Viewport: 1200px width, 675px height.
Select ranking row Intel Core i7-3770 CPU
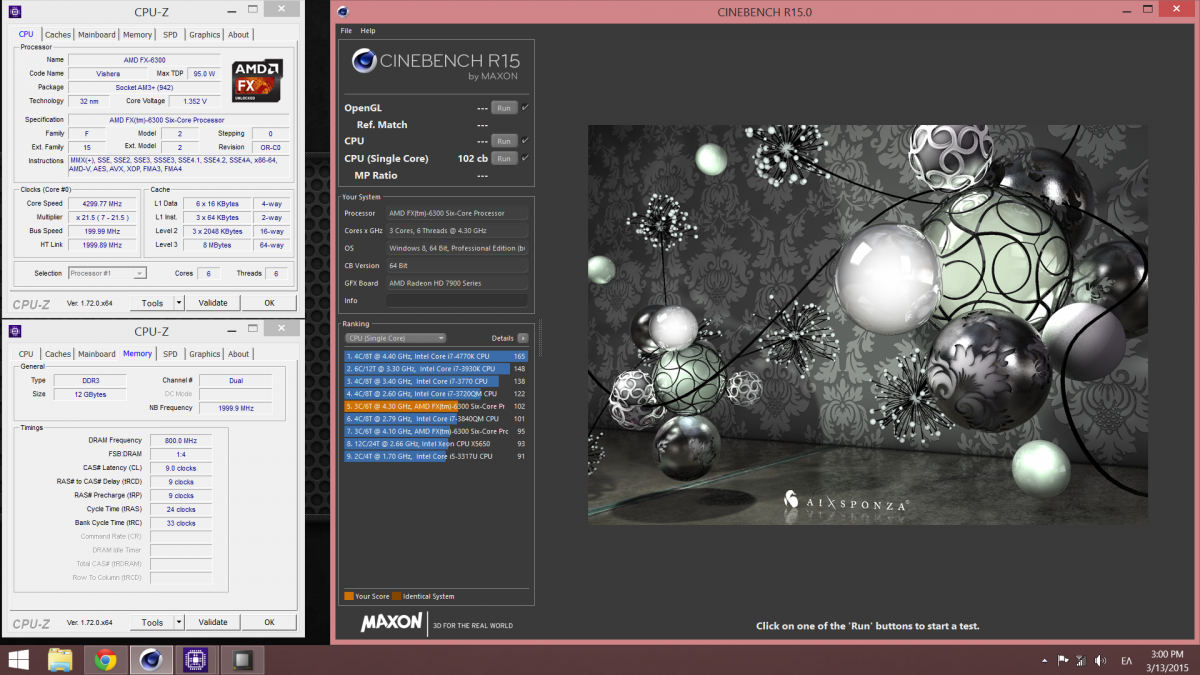point(436,381)
